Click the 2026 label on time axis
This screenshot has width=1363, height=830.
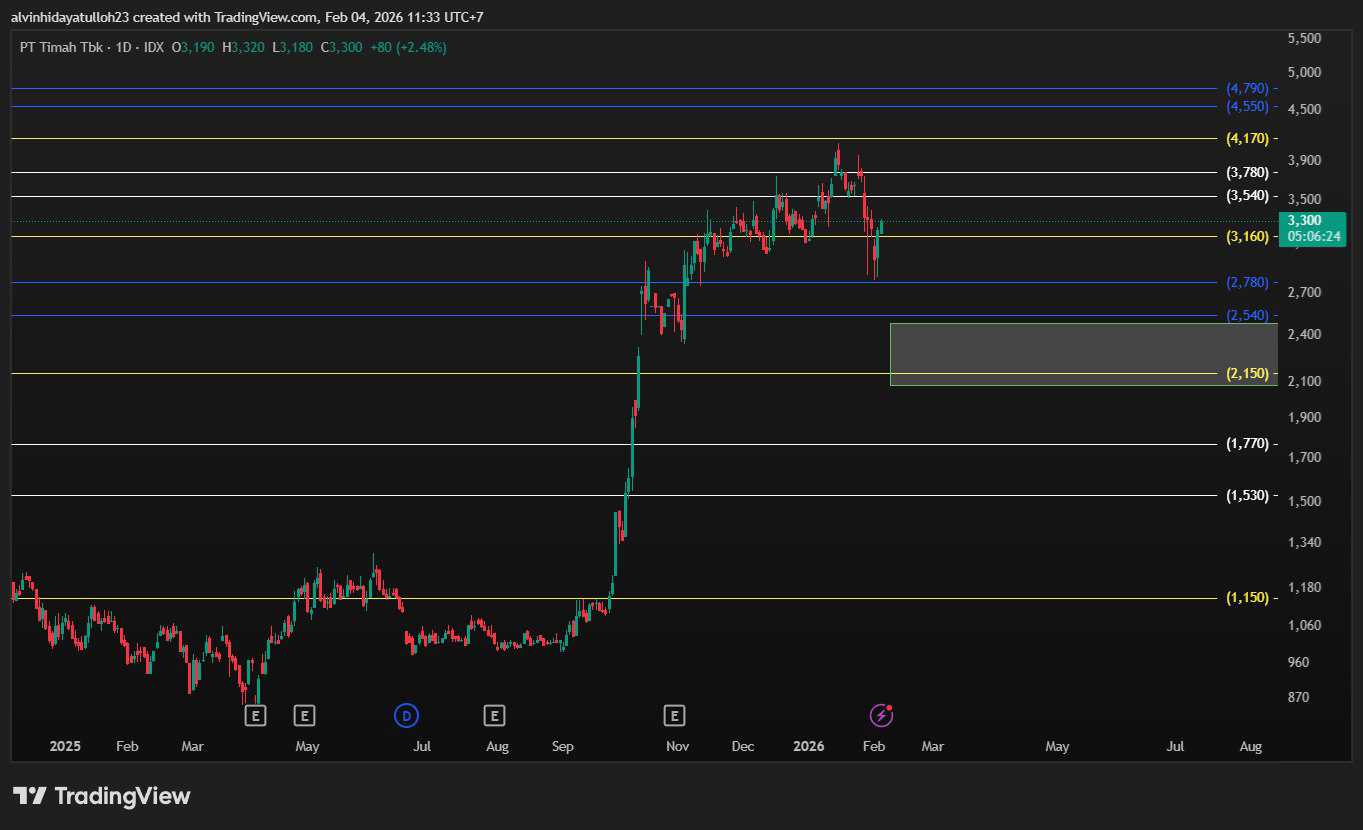[808, 746]
